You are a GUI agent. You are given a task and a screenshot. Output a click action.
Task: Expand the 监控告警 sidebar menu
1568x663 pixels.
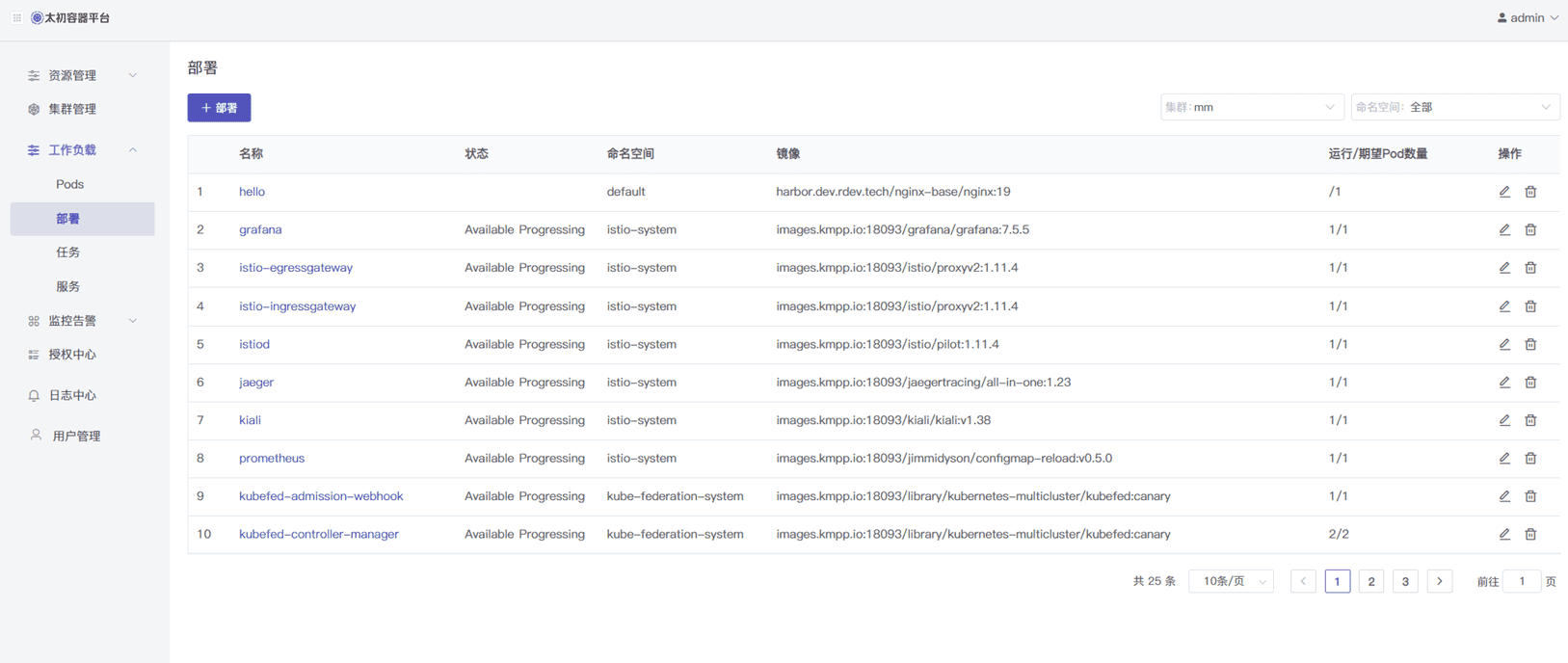click(x=82, y=321)
